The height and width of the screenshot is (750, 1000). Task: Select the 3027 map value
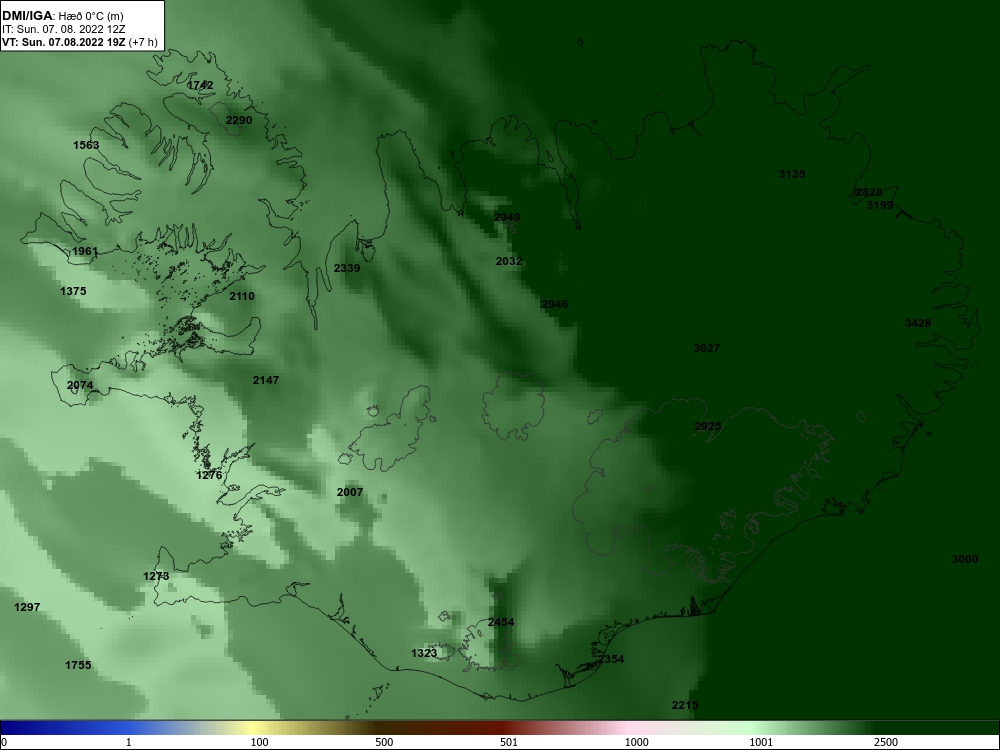707,348
